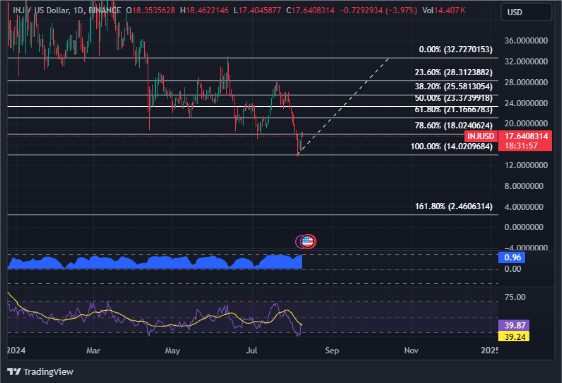Image resolution: width=562 pixels, height=383 pixels.
Task: Select the 0.00% (32.7270153) Fibonacci label
Action: 456,49
